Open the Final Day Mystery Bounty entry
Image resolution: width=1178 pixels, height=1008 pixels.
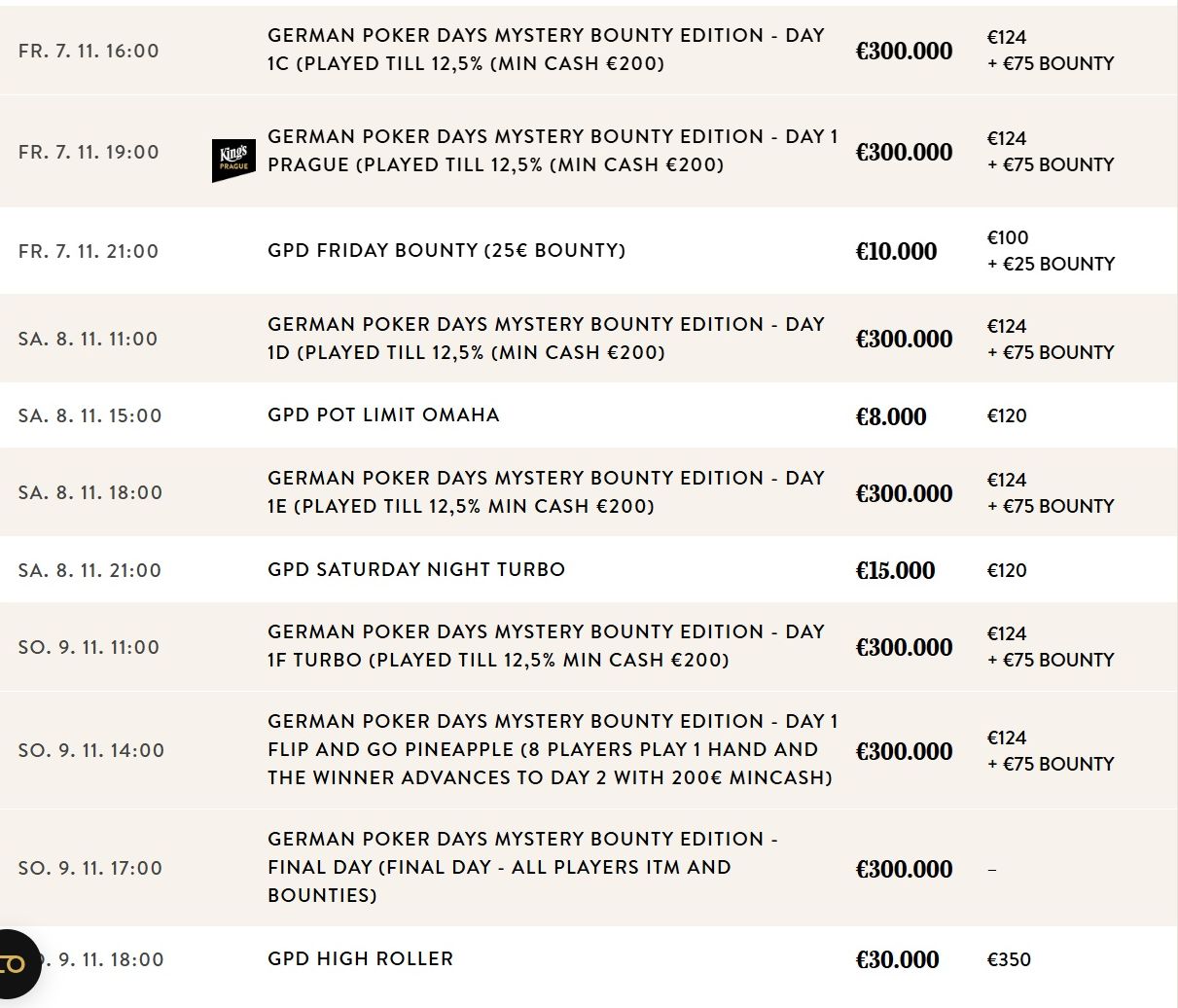(522, 867)
